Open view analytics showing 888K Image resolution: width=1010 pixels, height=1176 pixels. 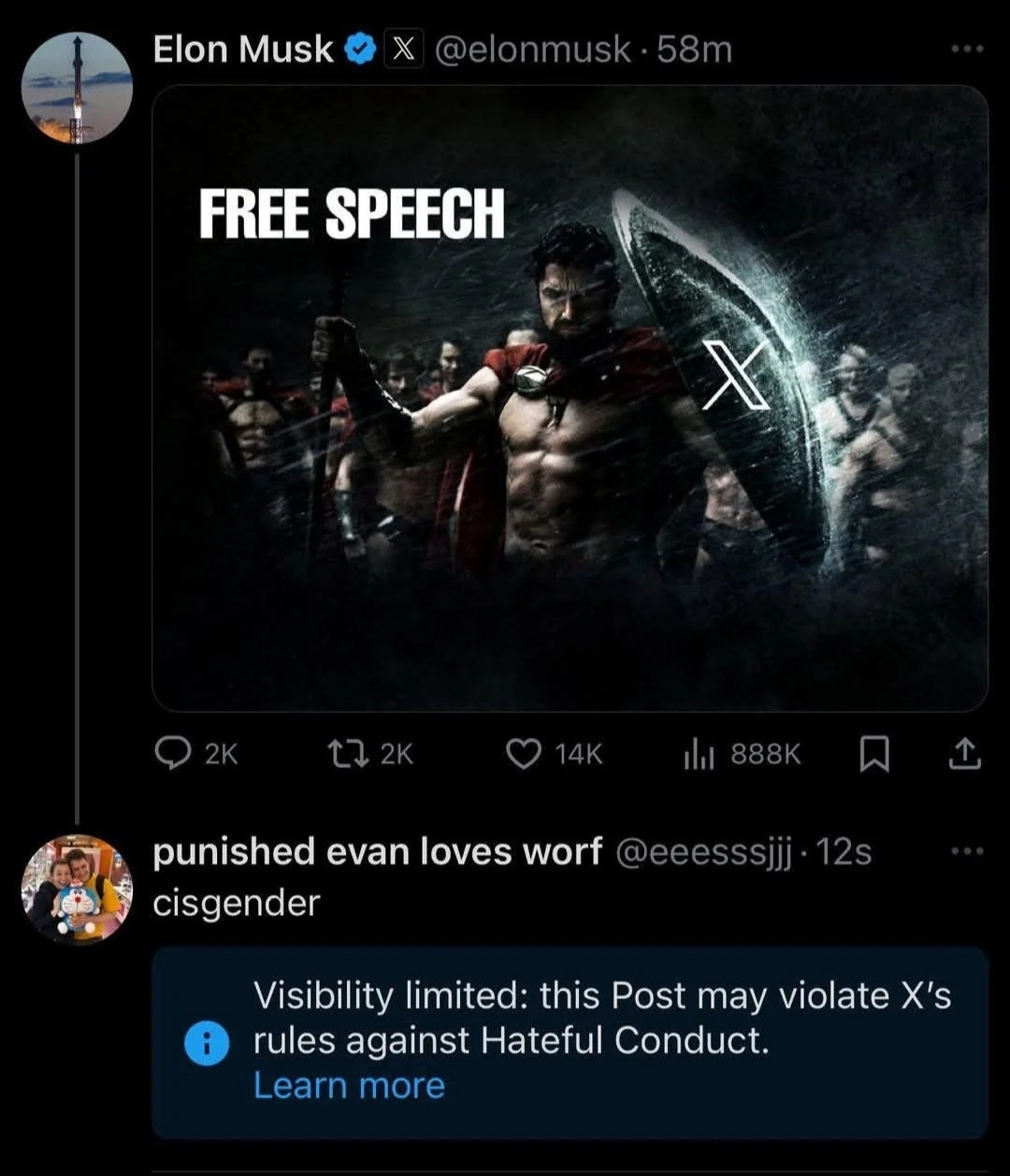700,754
